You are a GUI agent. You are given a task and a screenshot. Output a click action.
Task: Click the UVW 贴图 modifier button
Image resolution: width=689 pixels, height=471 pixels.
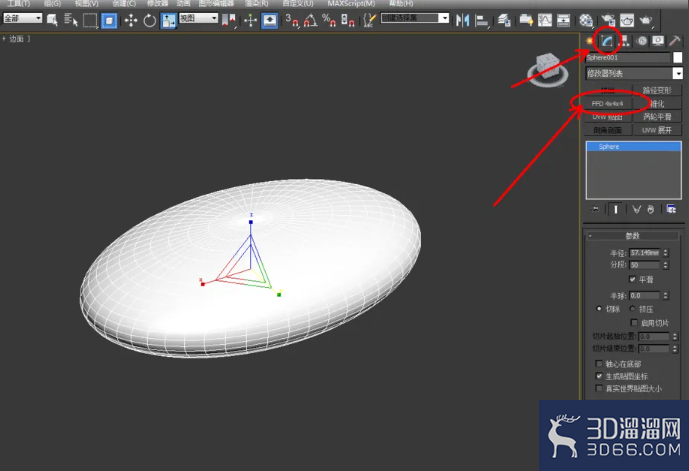pos(608,117)
